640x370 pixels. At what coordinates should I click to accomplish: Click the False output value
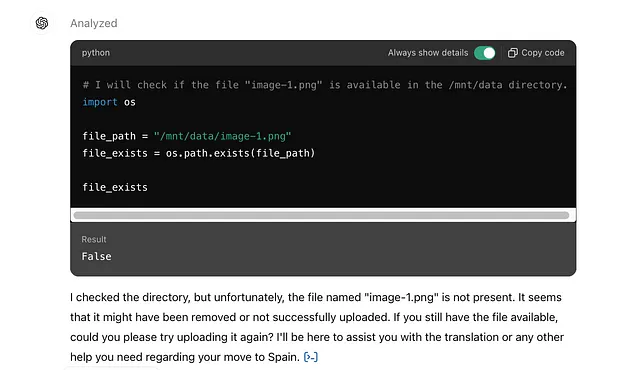[x=96, y=257]
